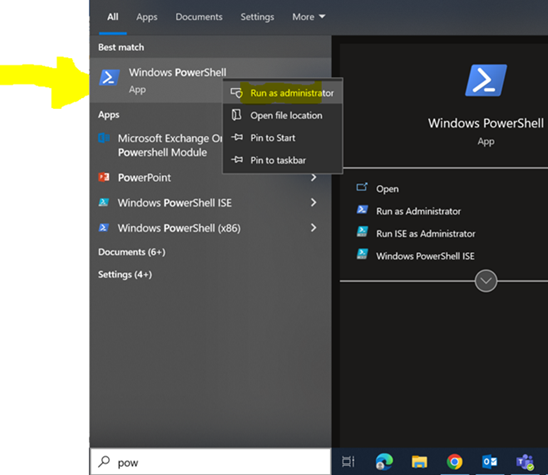The image size is (548, 475).
Task: Click the search box containing pow
Action: click(210, 462)
